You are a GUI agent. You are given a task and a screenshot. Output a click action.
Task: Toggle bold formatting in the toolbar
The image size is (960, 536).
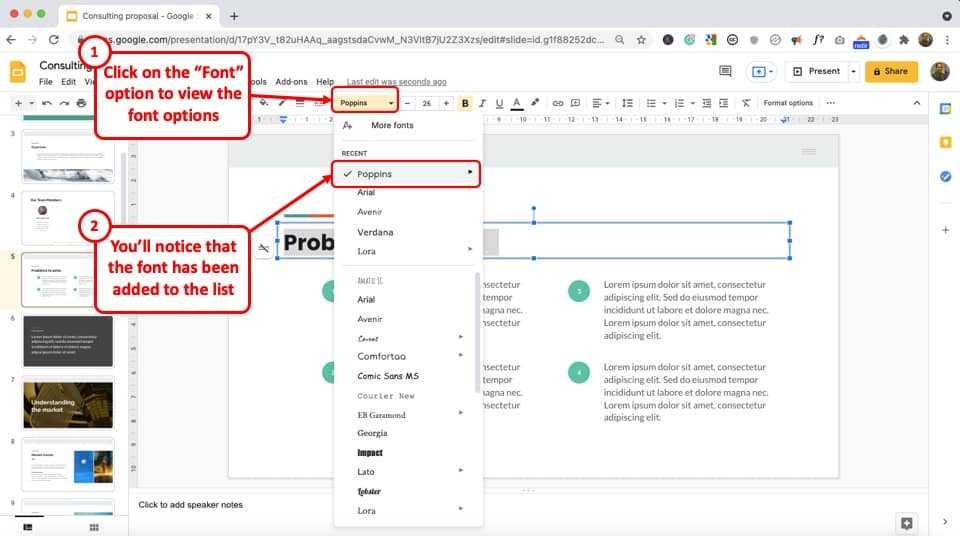[465, 103]
